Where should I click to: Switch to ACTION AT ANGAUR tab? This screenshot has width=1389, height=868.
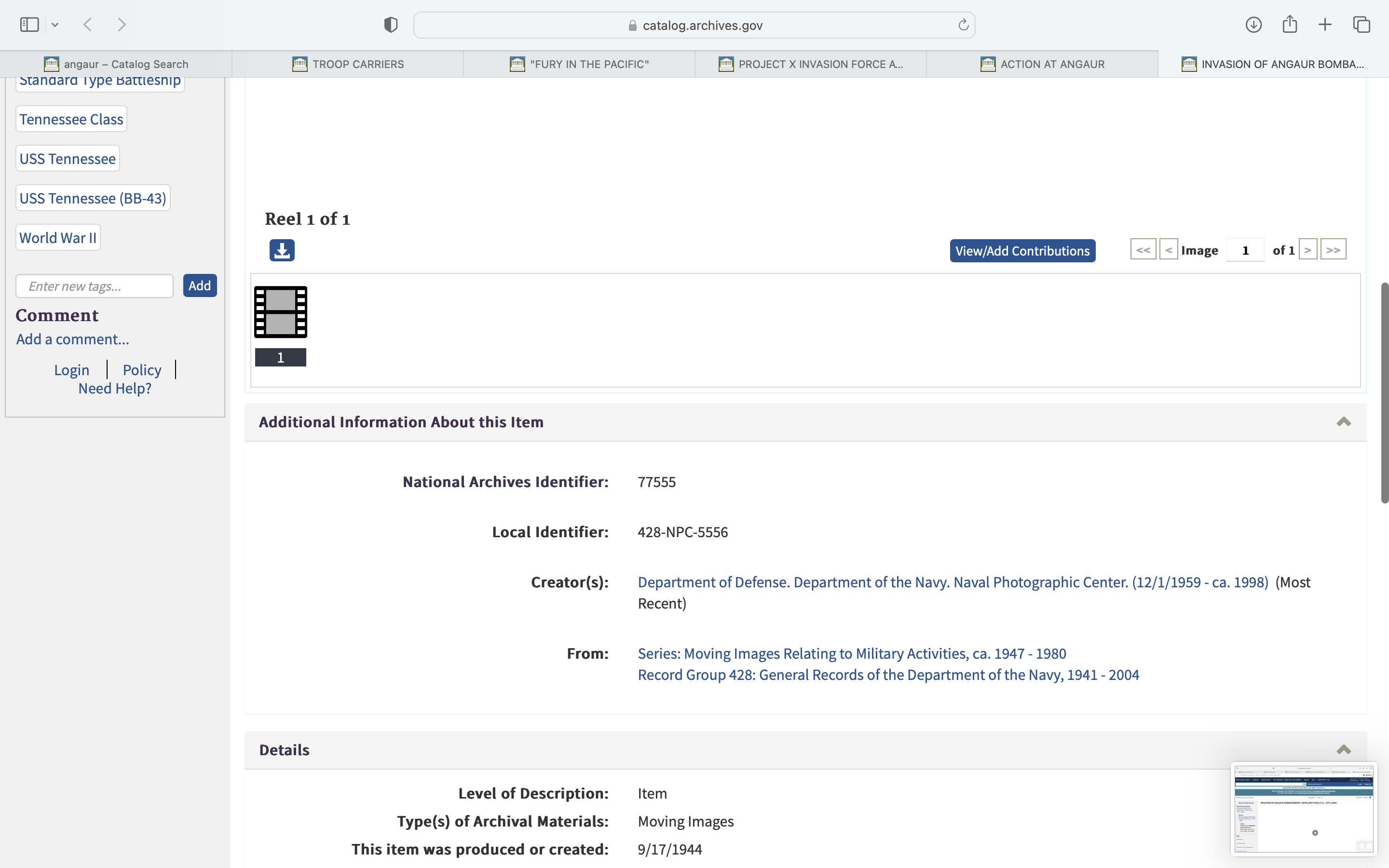coord(1042,64)
